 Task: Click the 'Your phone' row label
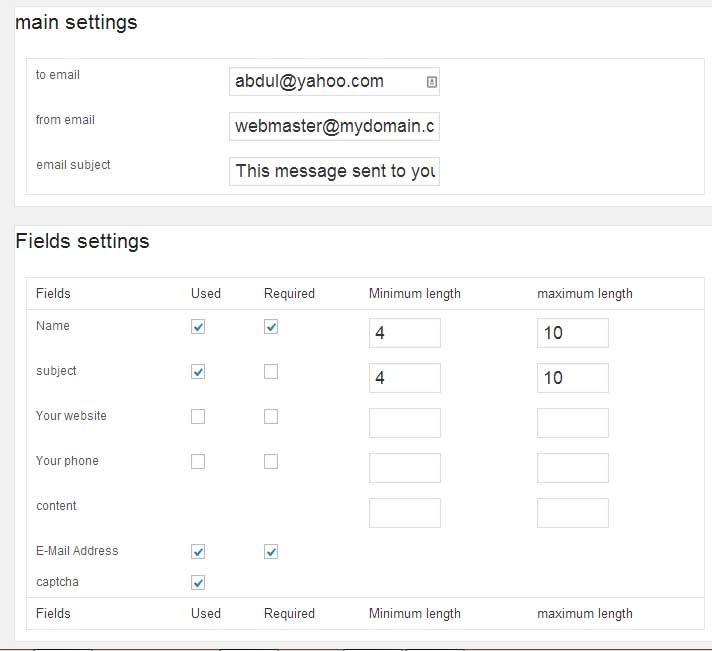coord(67,461)
